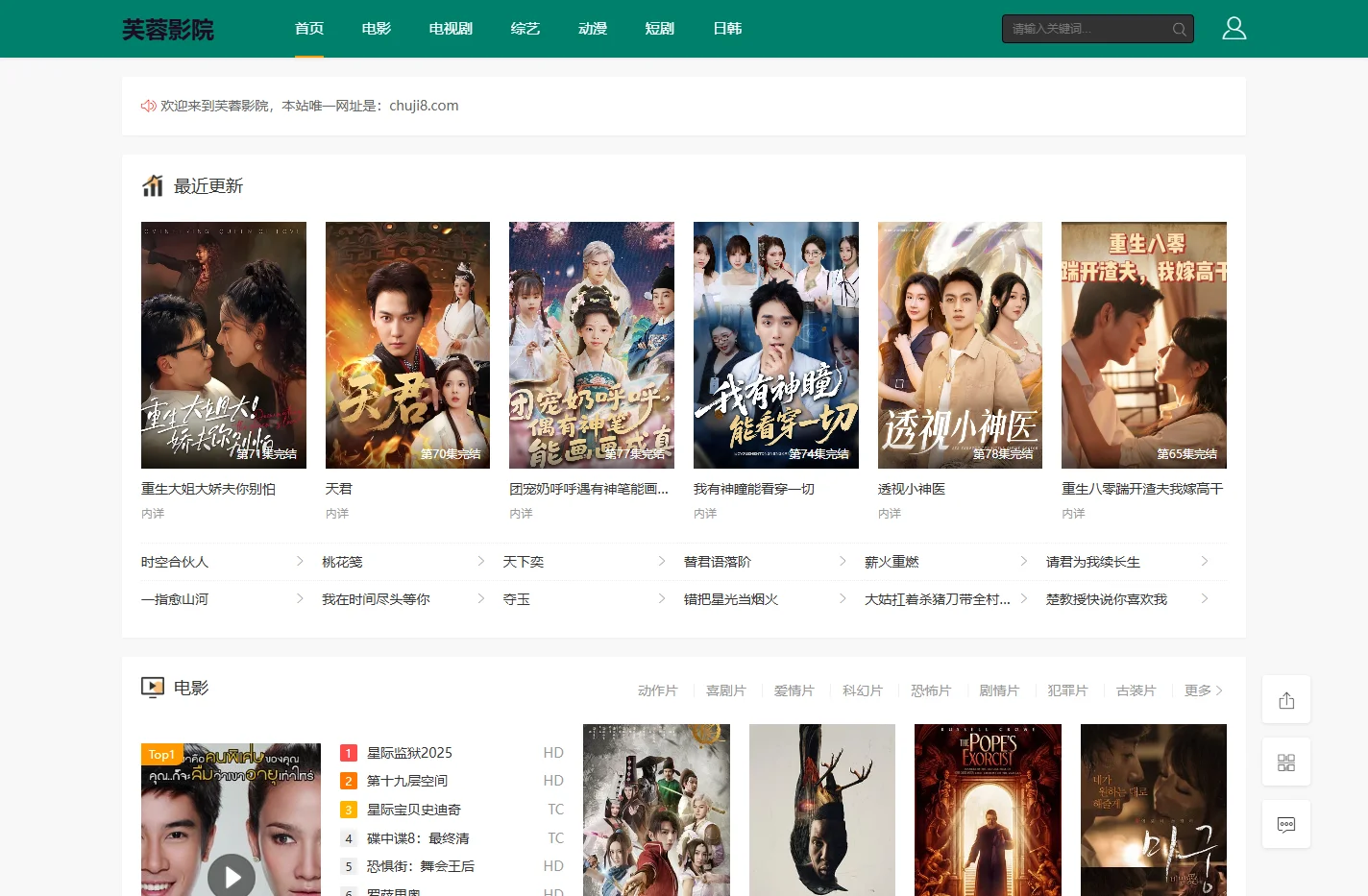Open the 天君 poster
Screen dimensions: 1368x896
407,346
